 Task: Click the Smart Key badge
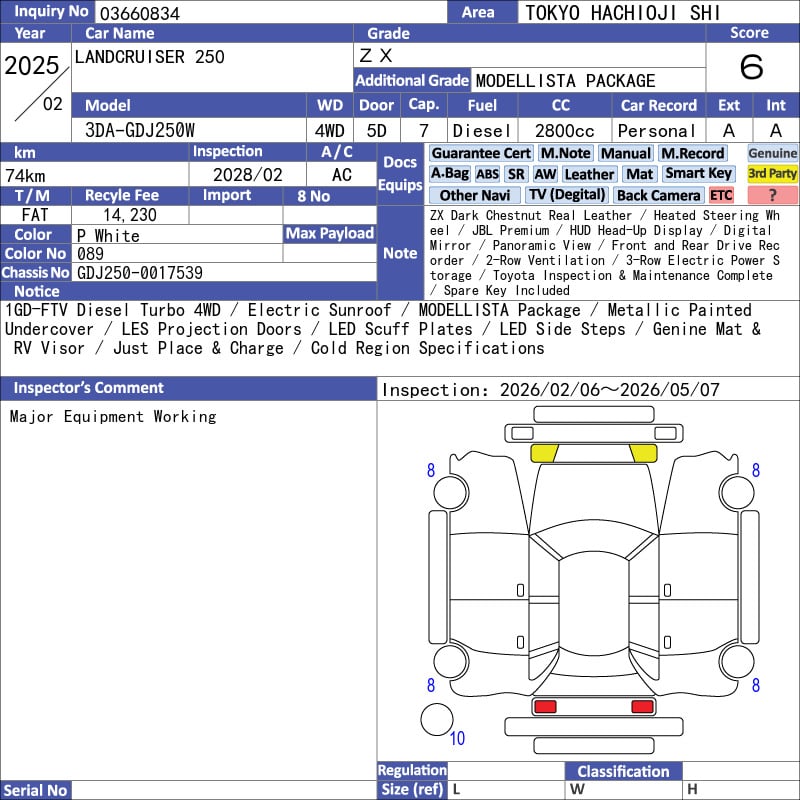point(699,174)
